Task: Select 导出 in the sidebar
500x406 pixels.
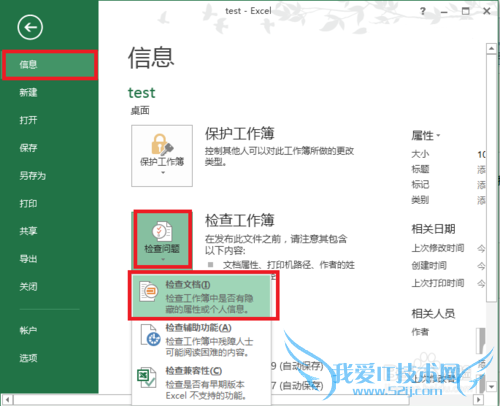Action: tap(28, 259)
